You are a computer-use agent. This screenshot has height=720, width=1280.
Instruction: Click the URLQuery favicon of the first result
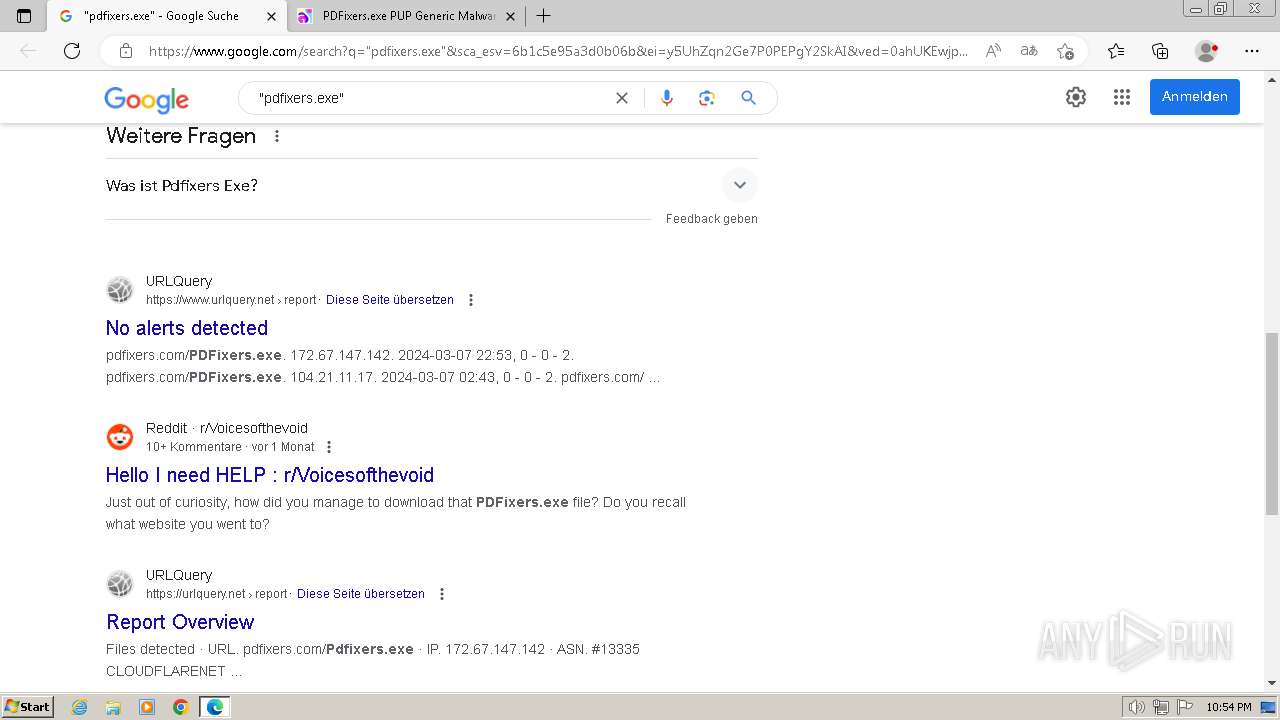120,290
